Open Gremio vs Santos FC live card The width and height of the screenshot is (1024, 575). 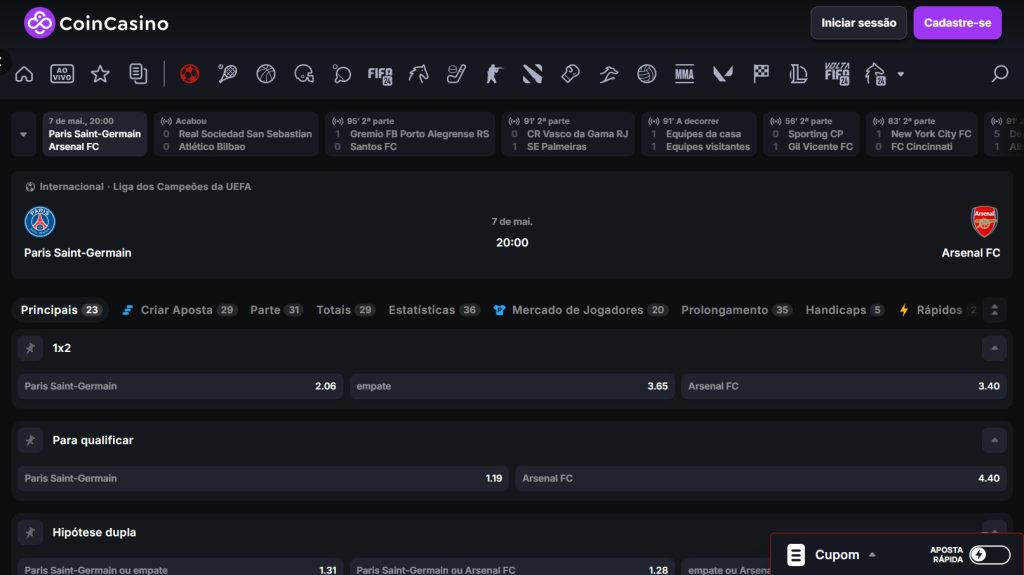(x=410, y=134)
